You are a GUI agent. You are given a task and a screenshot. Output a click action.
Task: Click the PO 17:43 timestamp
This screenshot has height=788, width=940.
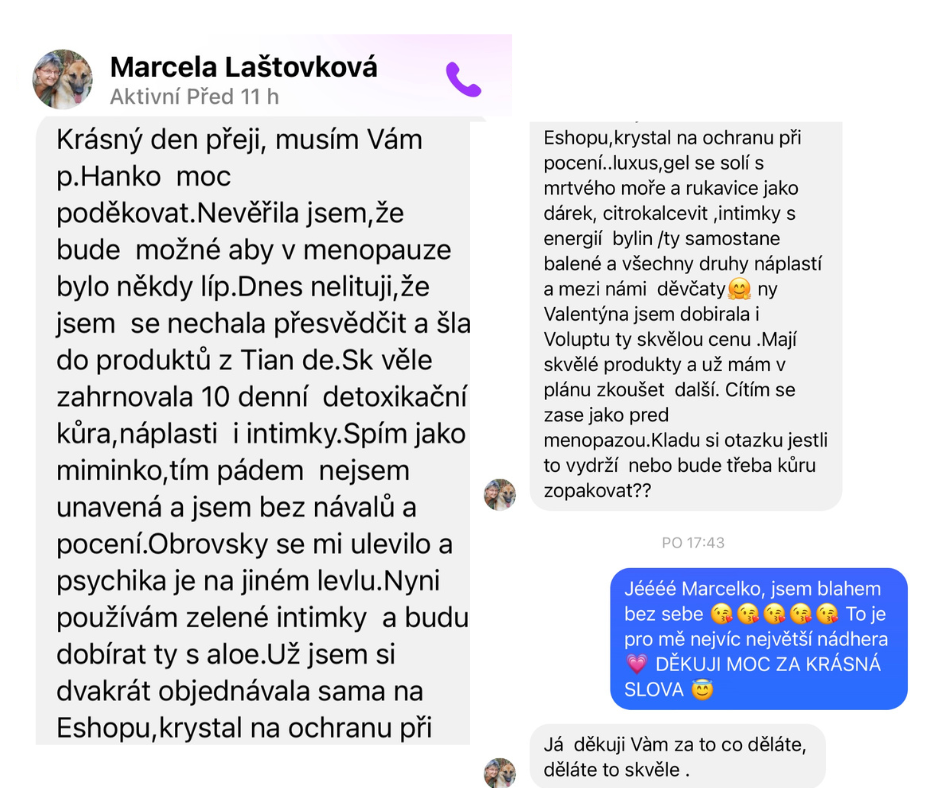pyautogui.click(x=693, y=543)
